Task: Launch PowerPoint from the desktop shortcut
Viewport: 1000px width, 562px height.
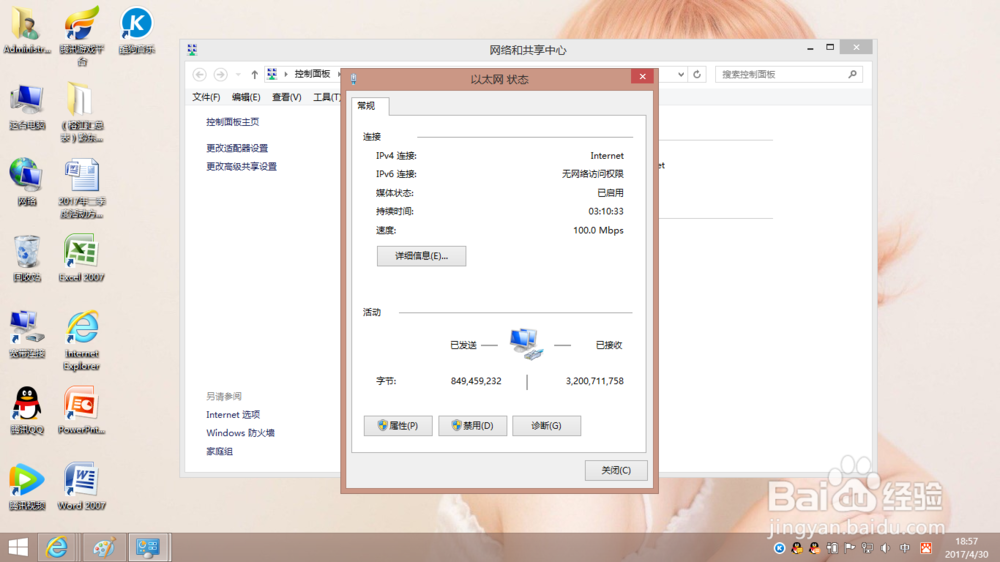Action: (81, 410)
